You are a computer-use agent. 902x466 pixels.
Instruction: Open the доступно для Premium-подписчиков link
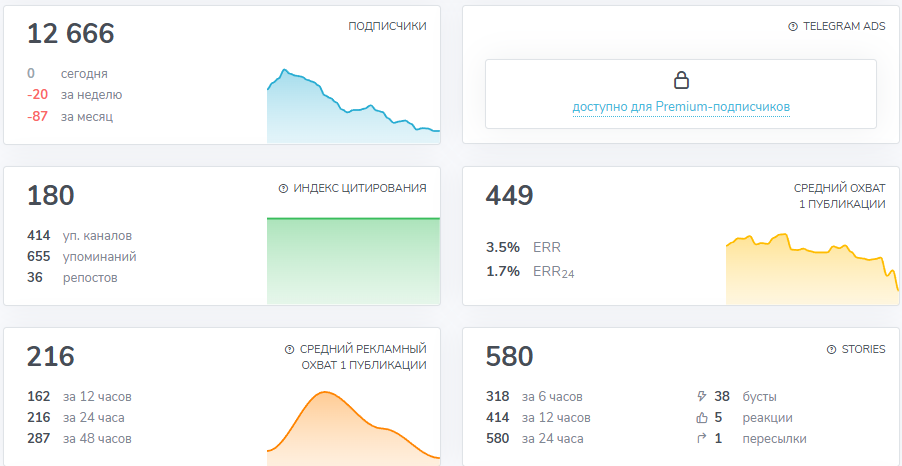click(681, 106)
